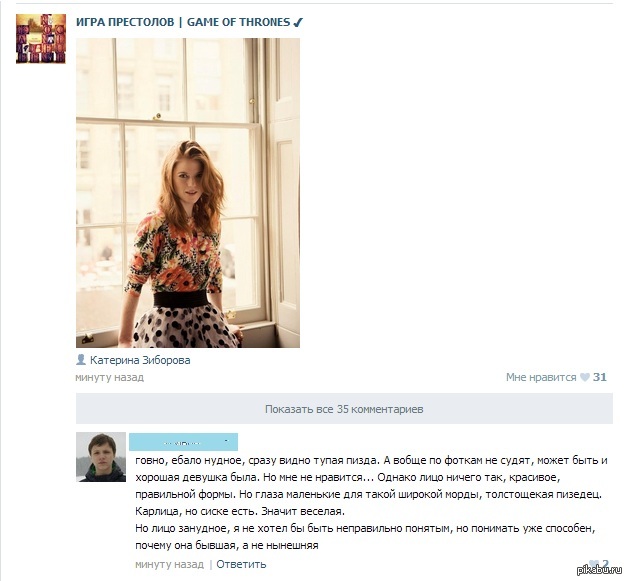Open the ИГРА ПРЕСТОЛОВ | GAME OF THRONES page title
Viewport: 627px width, 581px height.
pyautogui.click(x=183, y=22)
